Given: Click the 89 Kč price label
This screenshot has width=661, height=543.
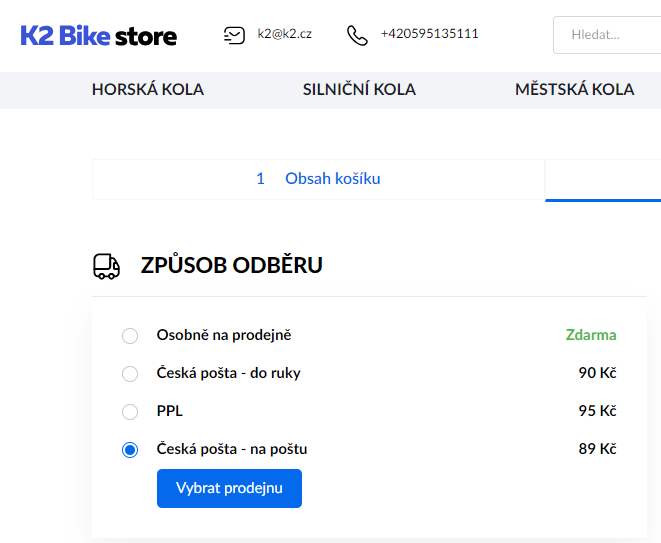Looking at the screenshot, I should click(x=597, y=450).
